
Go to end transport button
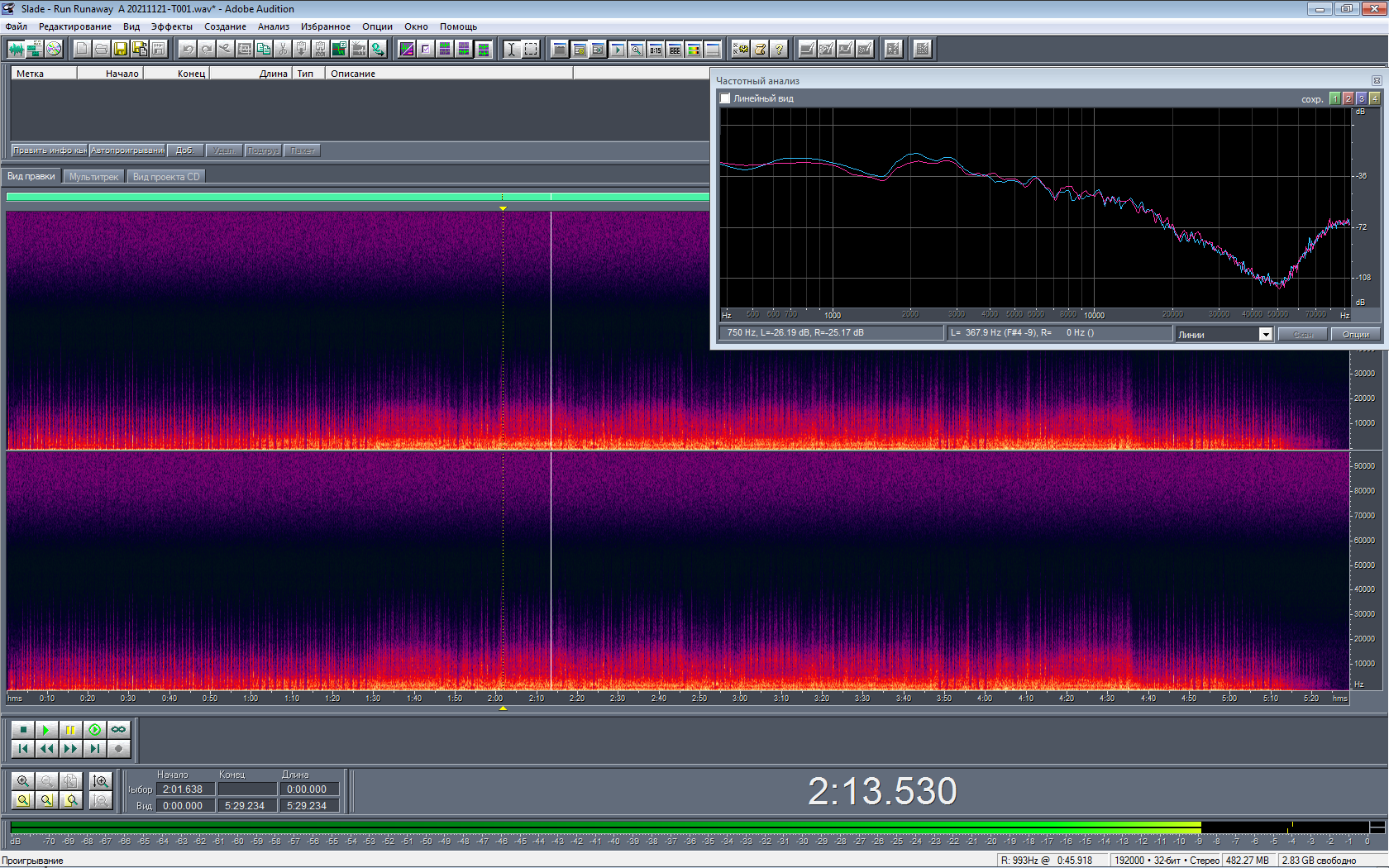[x=95, y=748]
